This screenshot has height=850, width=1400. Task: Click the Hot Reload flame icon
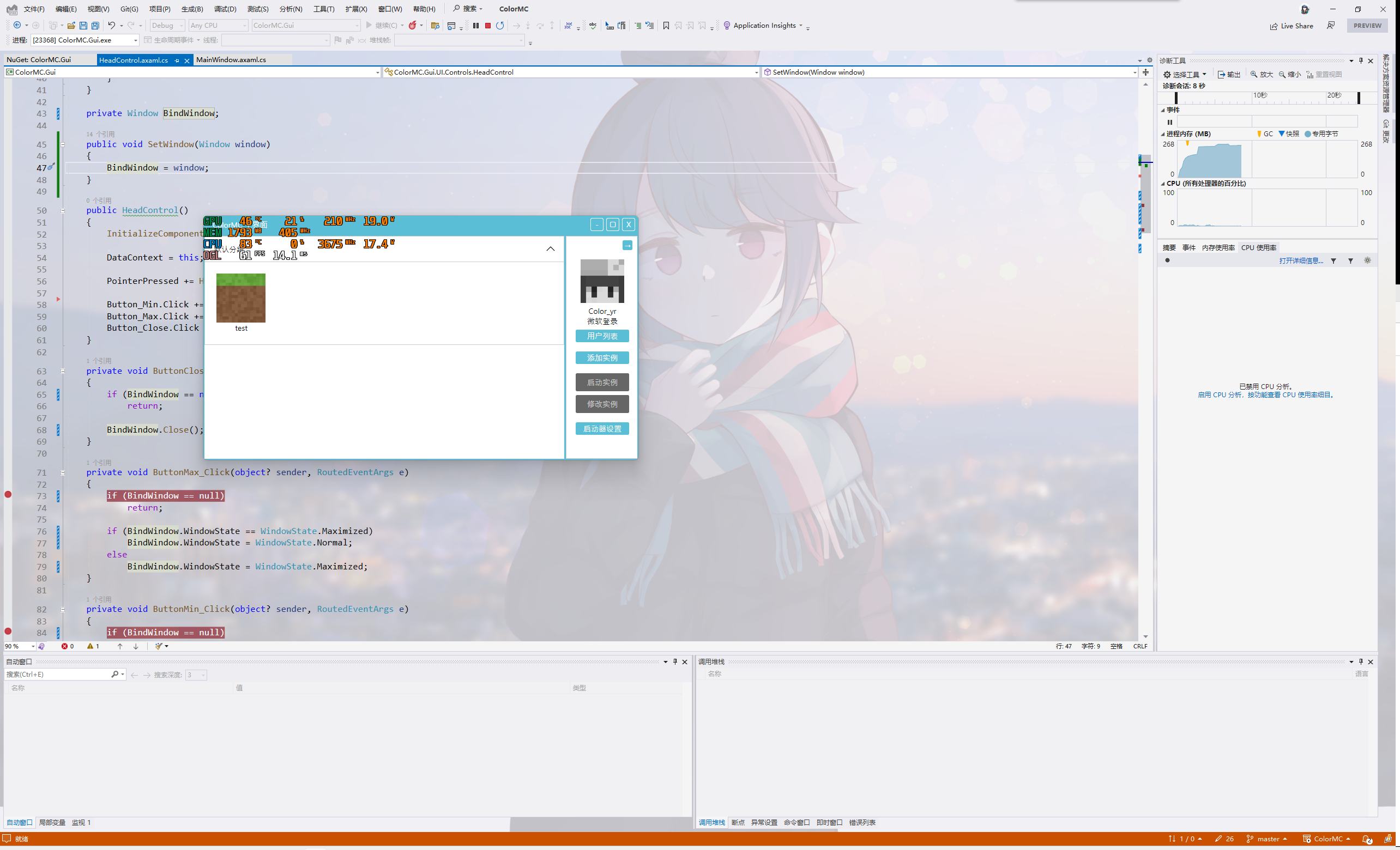coord(413,26)
